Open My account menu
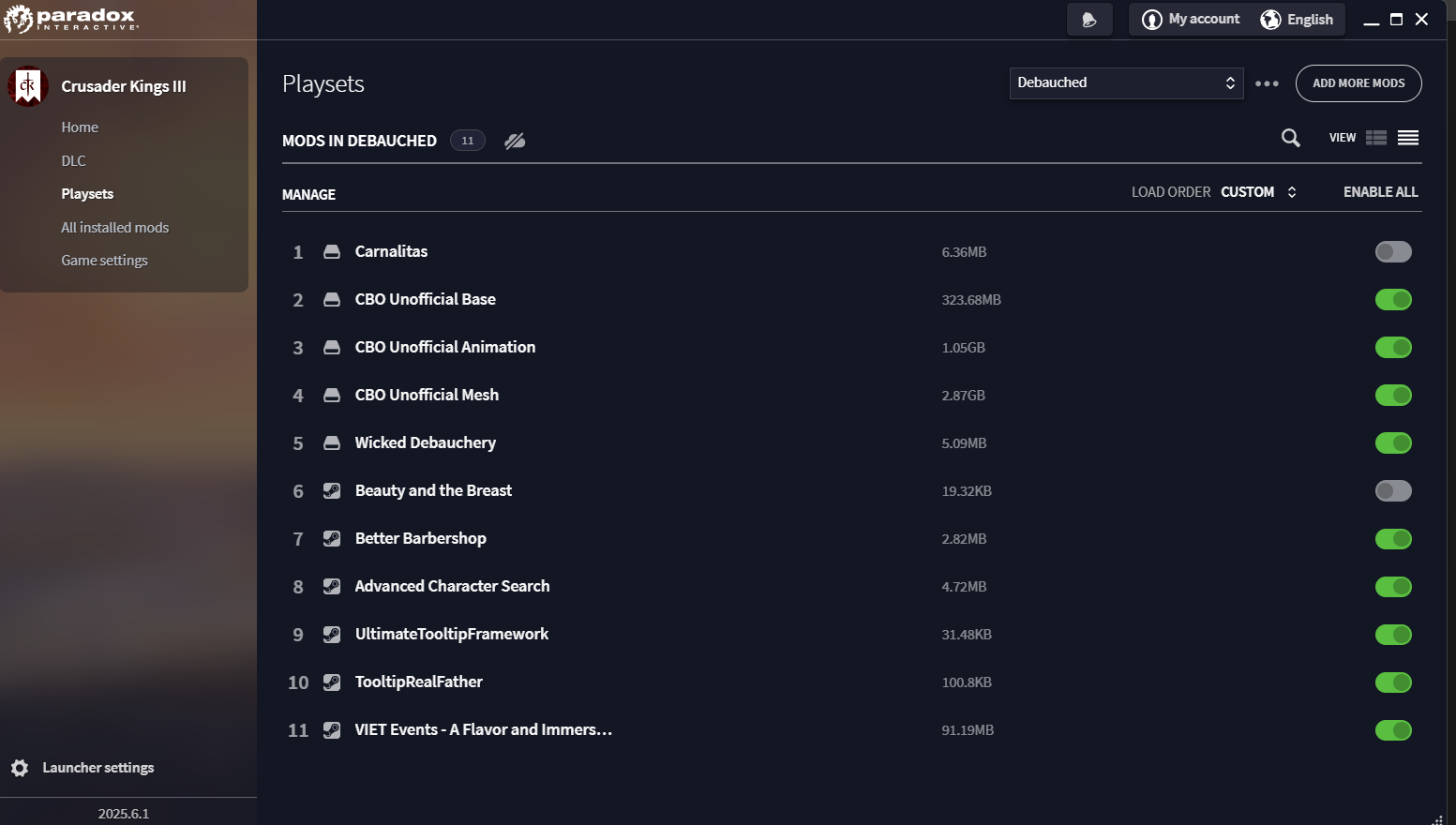Screen dimensions: 1456x825 point(1191,20)
